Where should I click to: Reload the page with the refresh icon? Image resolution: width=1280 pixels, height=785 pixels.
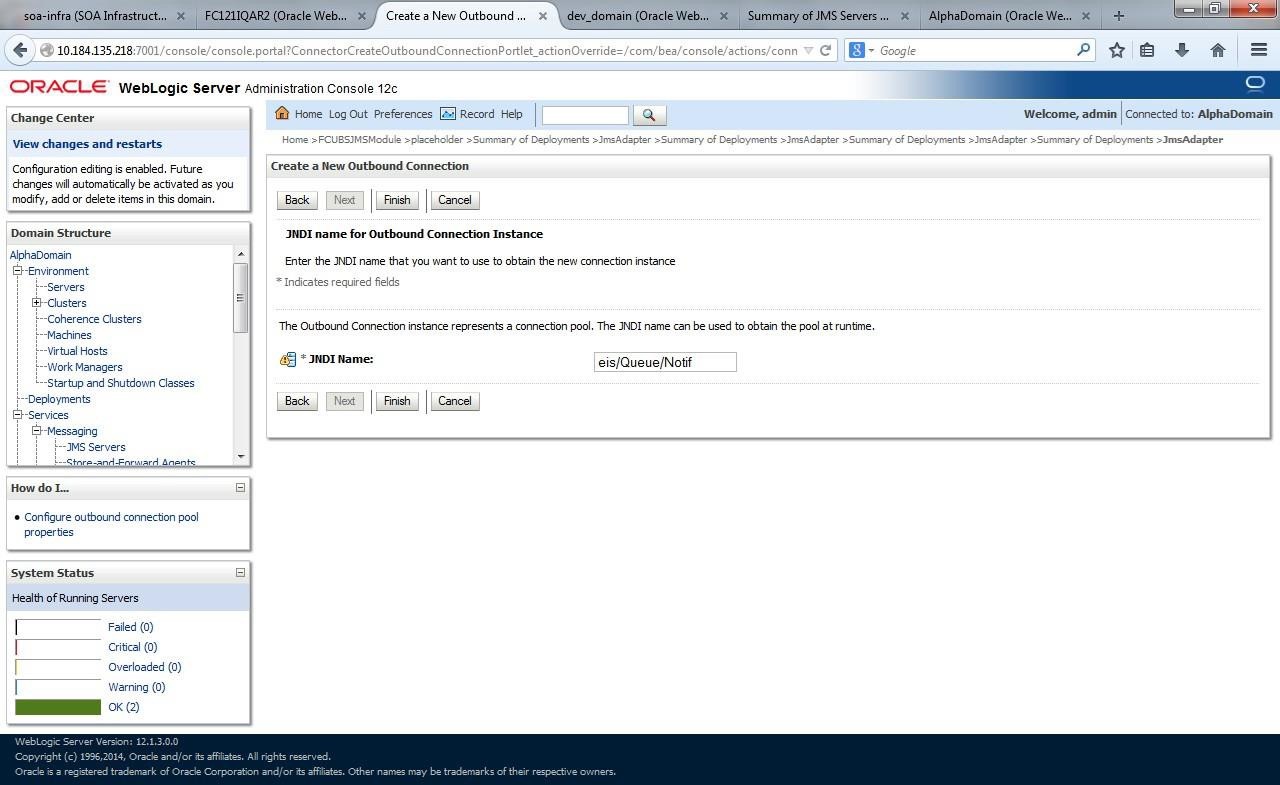click(826, 50)
